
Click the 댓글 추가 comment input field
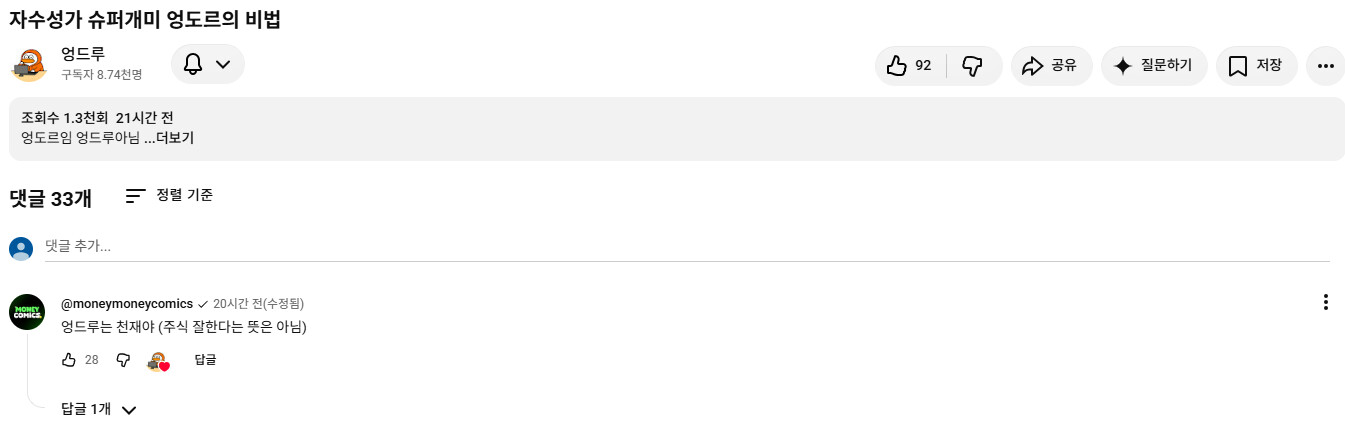coord(687,246)
